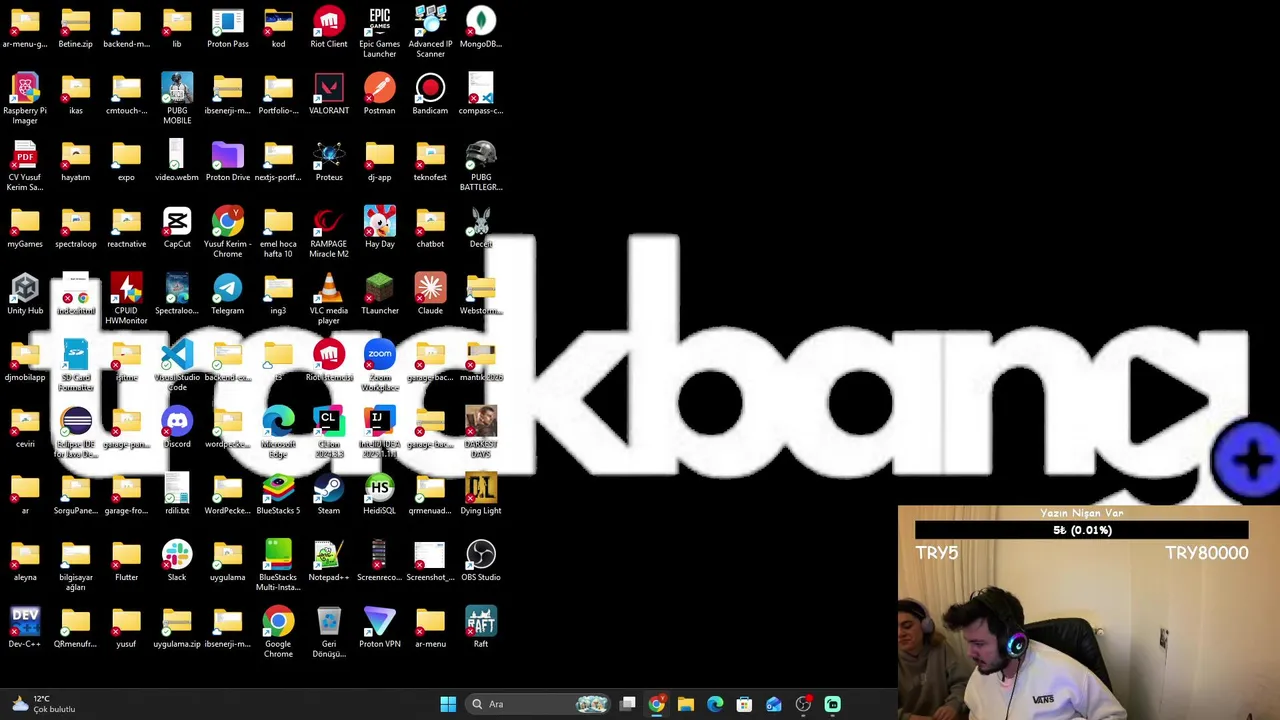The image size is (1280, 720).
Task: Open VLC media player shortcut
Action: [329, 299]
